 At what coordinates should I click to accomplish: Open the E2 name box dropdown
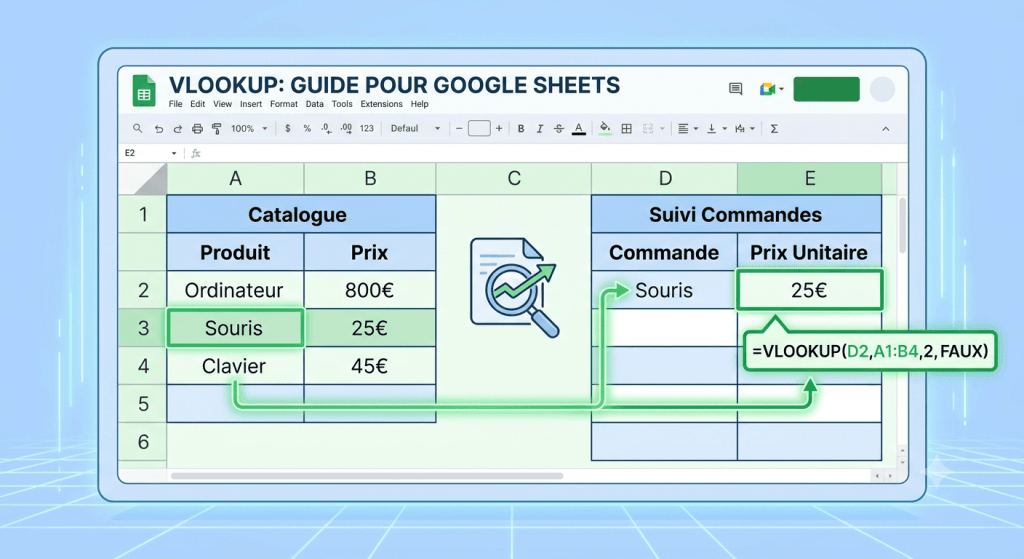(174, 153)
